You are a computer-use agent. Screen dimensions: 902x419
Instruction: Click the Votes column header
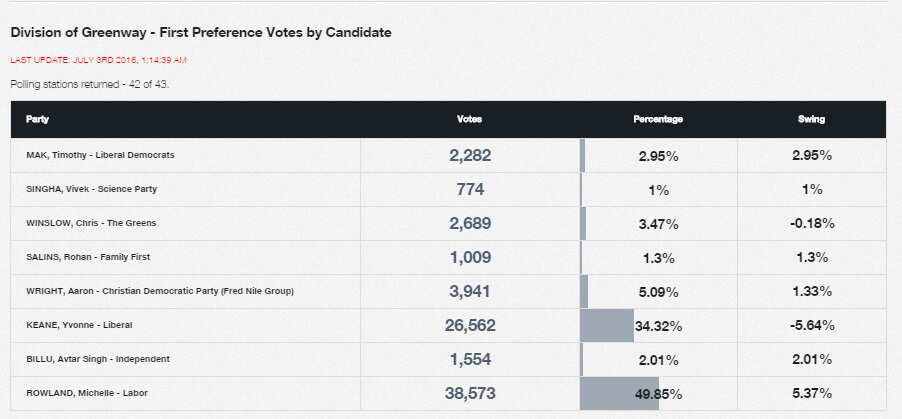[x=469, y=120]
